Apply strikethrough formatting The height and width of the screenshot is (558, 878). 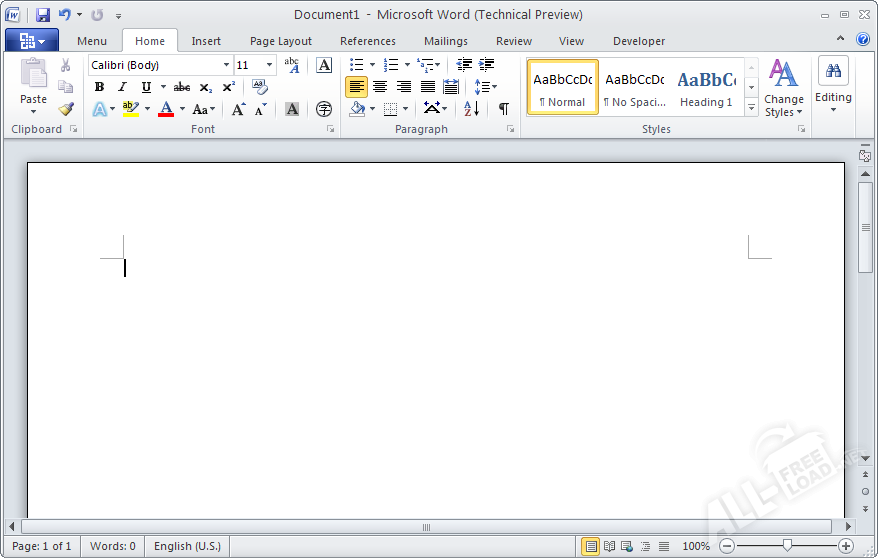(181, 87)
